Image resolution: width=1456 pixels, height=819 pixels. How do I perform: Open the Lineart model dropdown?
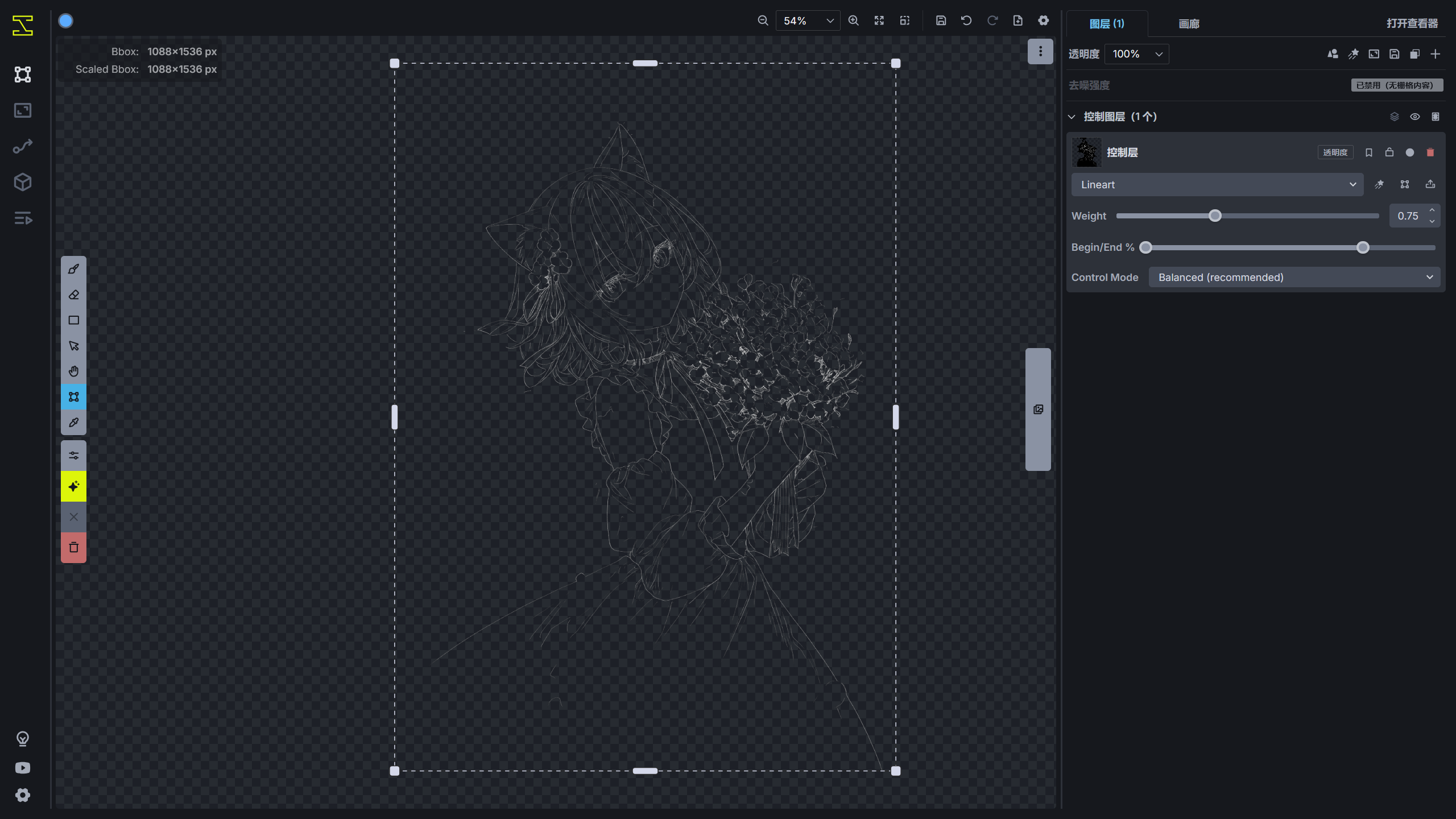tap(1217, 185)
